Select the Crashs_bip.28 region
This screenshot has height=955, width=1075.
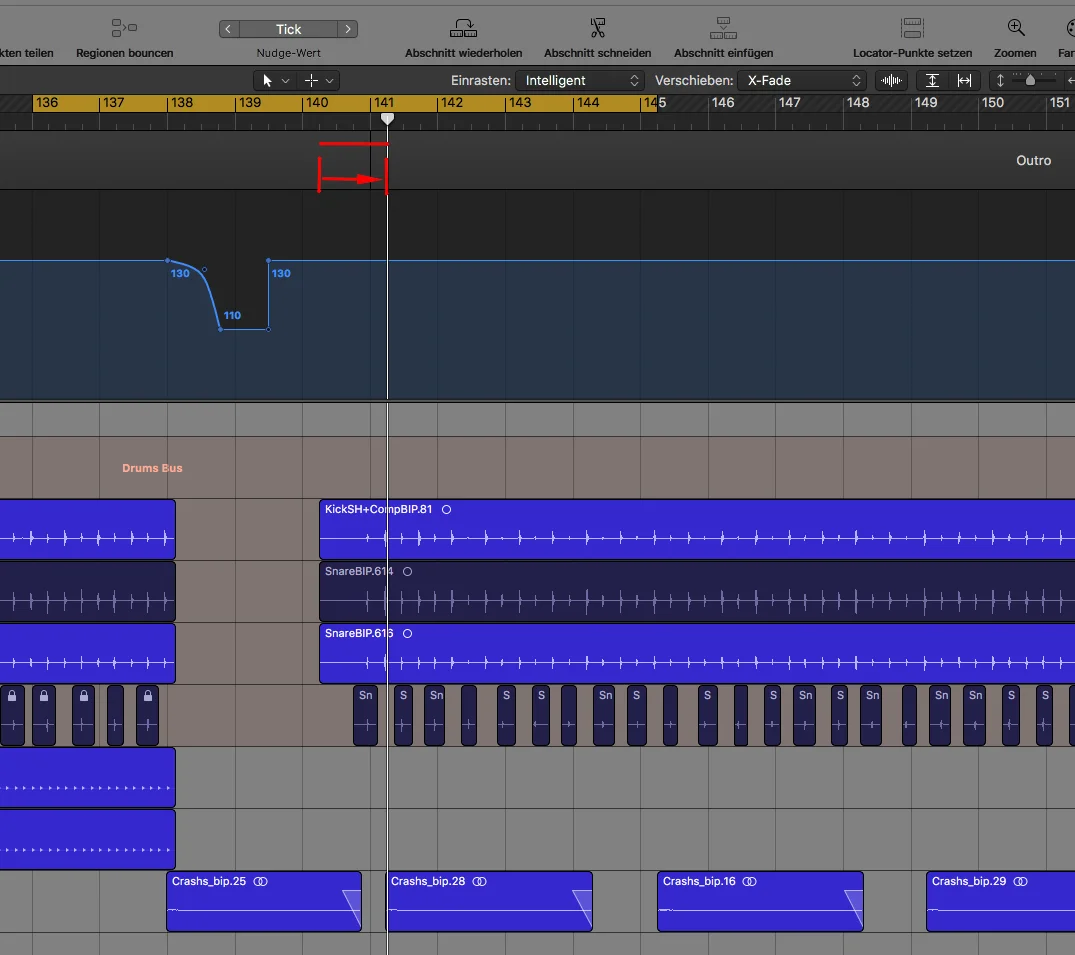click(490, 901)
